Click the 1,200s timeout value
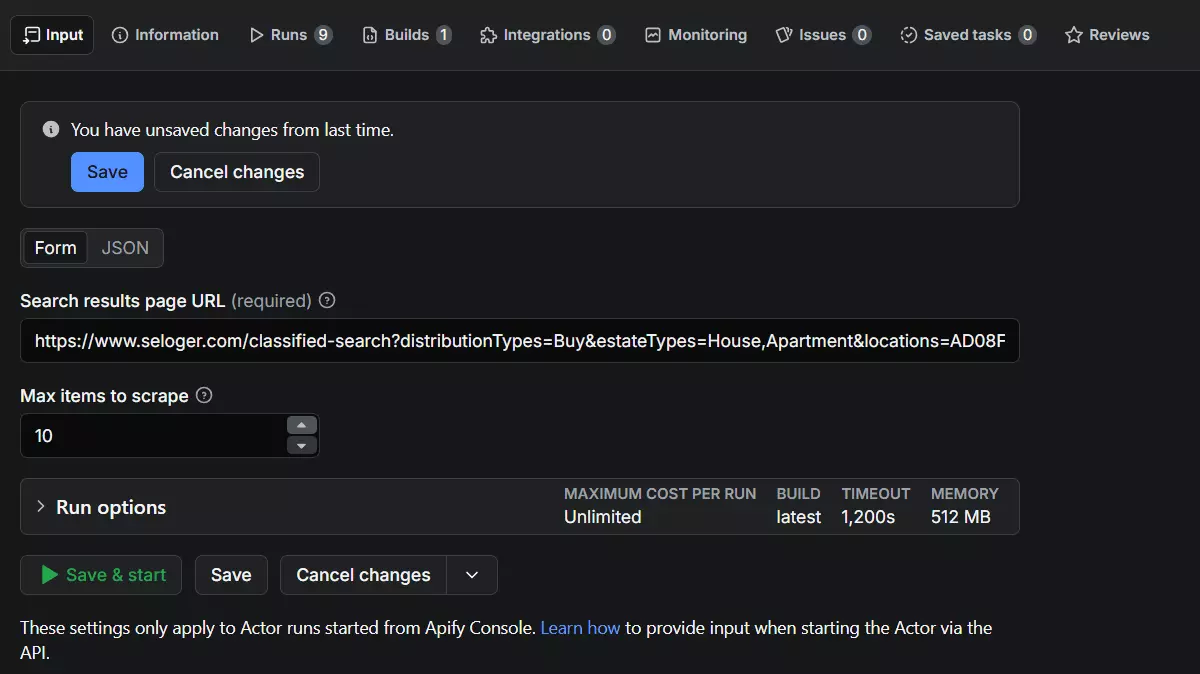Viewport: 1200px width, 674px height. pyautogui.click(x=868, y=517)
